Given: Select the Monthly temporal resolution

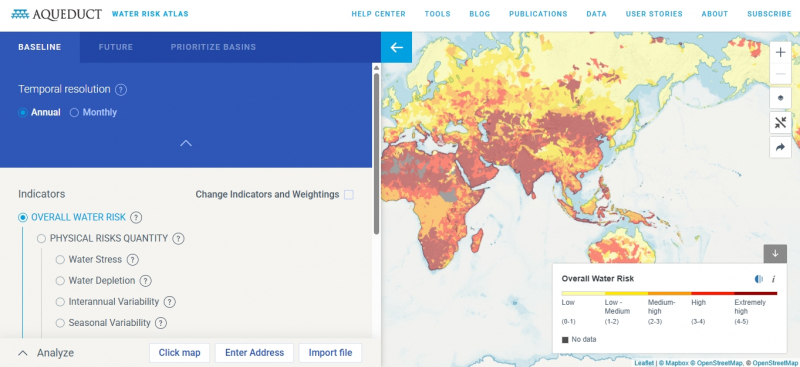Looking at the screenshot, I should [93, 112].
